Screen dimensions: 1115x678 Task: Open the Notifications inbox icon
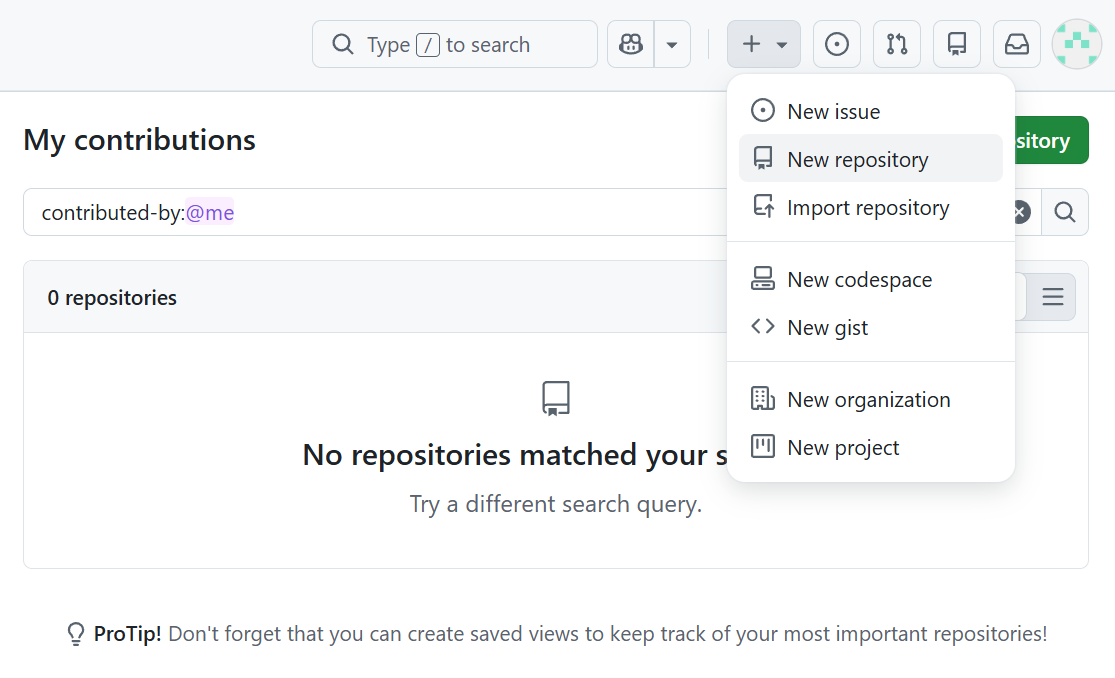[x=1017, y=44]
